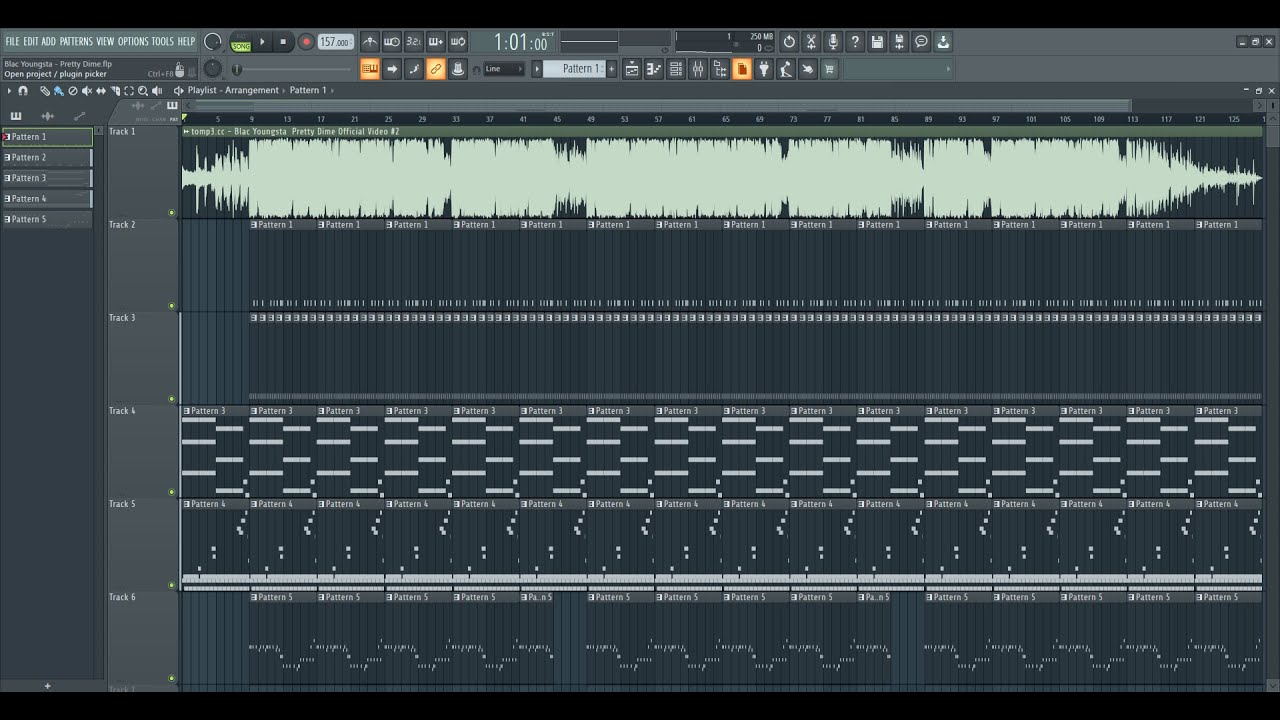Open the news chat bubble icon

[x=921, y=42]
